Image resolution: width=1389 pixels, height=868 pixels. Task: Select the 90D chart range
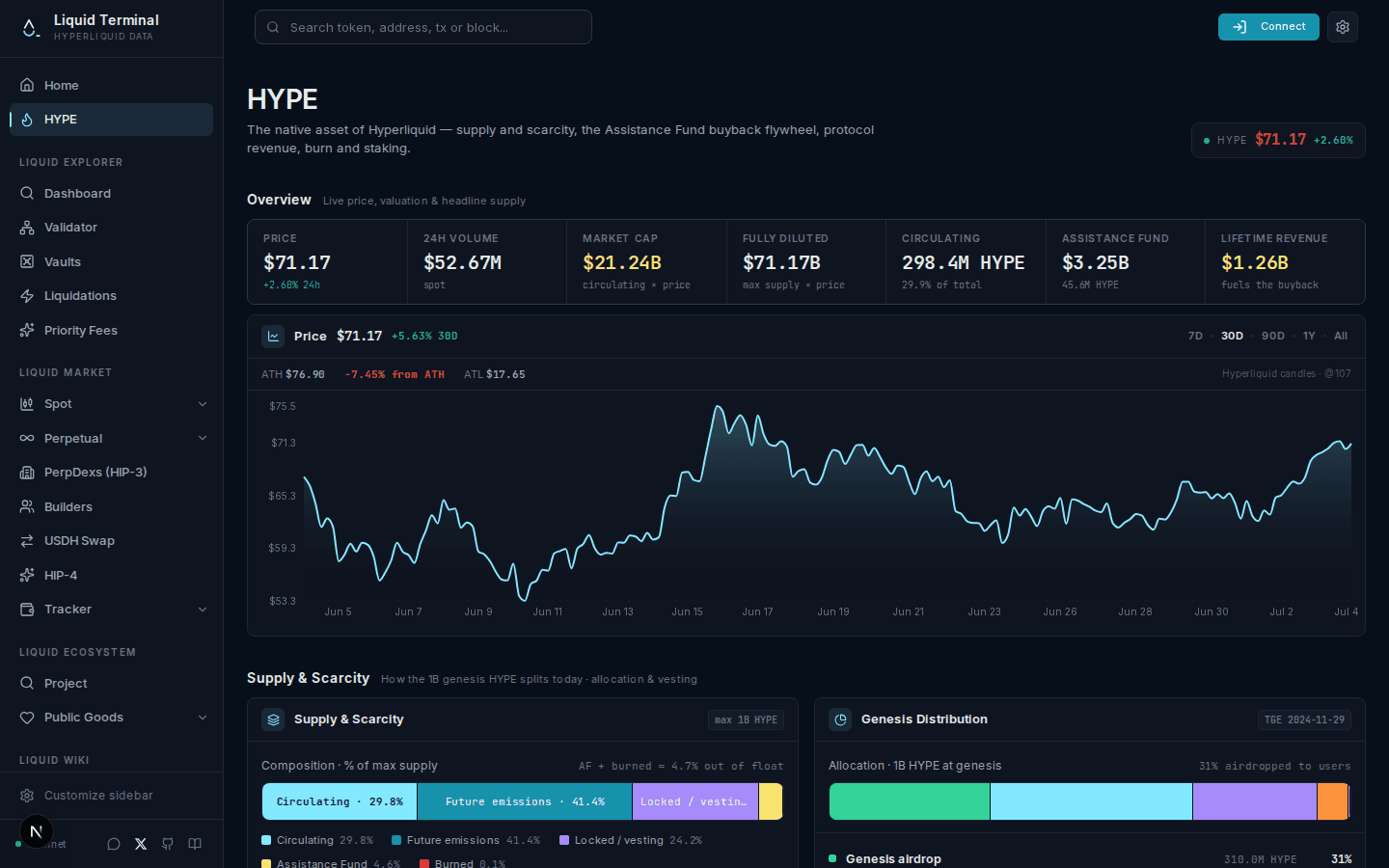coord(1273,337)
